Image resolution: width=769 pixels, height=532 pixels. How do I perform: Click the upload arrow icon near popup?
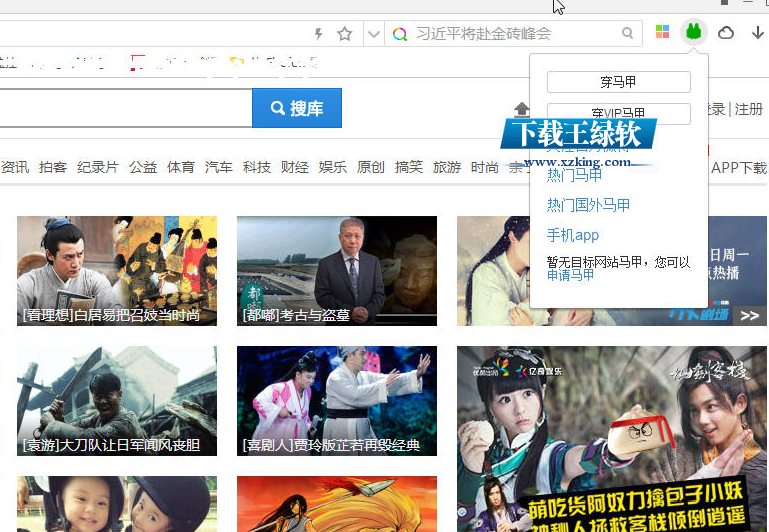click(522, 110)
